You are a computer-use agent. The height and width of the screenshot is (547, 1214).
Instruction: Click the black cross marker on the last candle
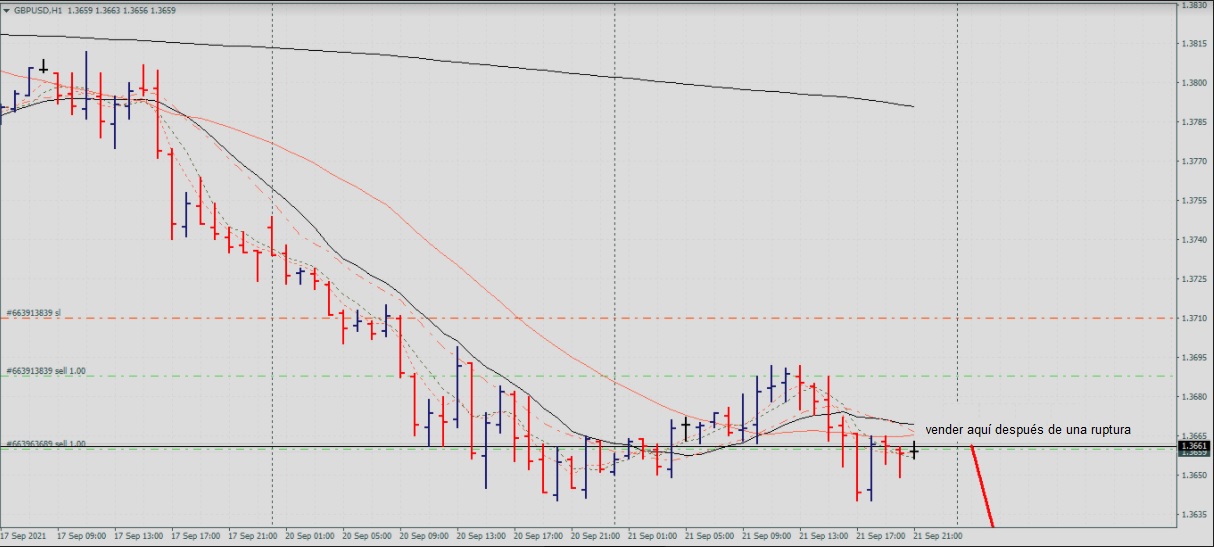point(914,452)
